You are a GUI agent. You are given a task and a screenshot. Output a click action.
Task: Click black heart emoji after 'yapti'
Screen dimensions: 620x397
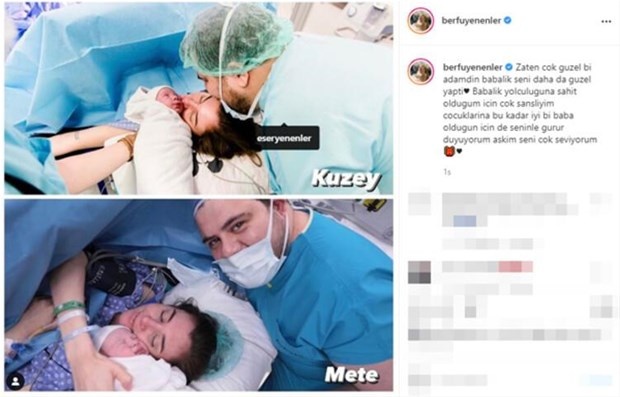pos(467,91)
